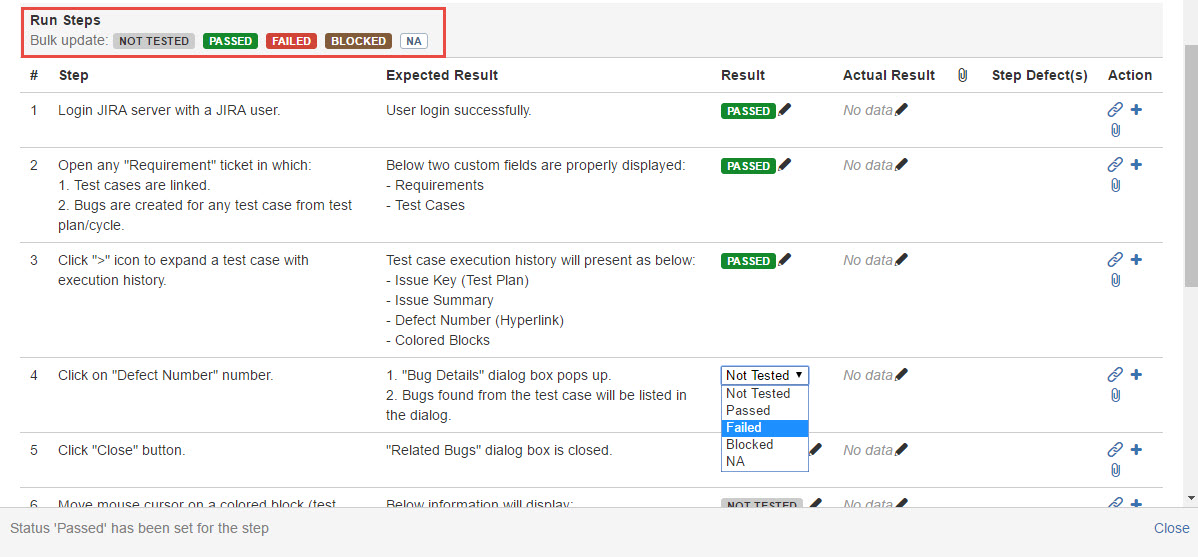
Task: Click link icon in step 1 actions
Action: (1115, 110)
